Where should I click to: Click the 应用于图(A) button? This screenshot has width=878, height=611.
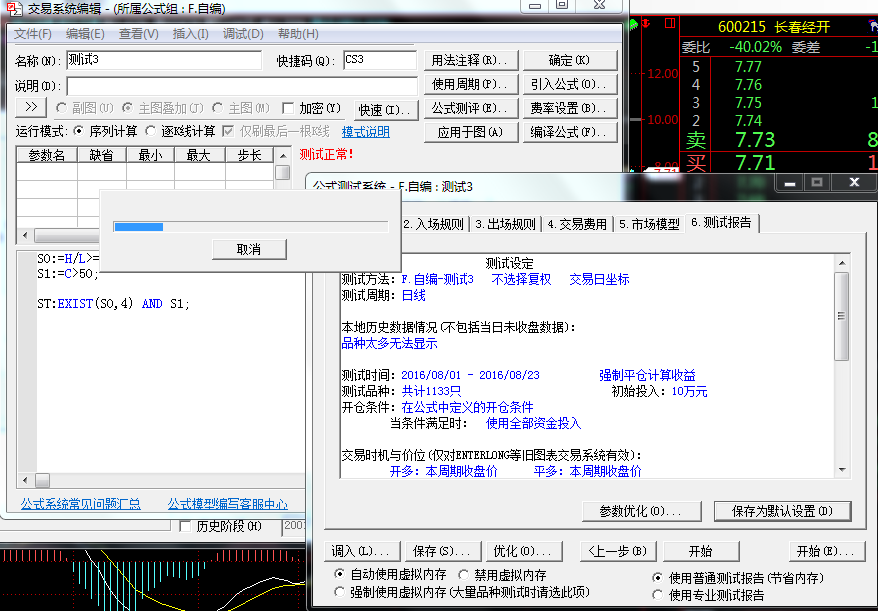click(x=470, y=132)
